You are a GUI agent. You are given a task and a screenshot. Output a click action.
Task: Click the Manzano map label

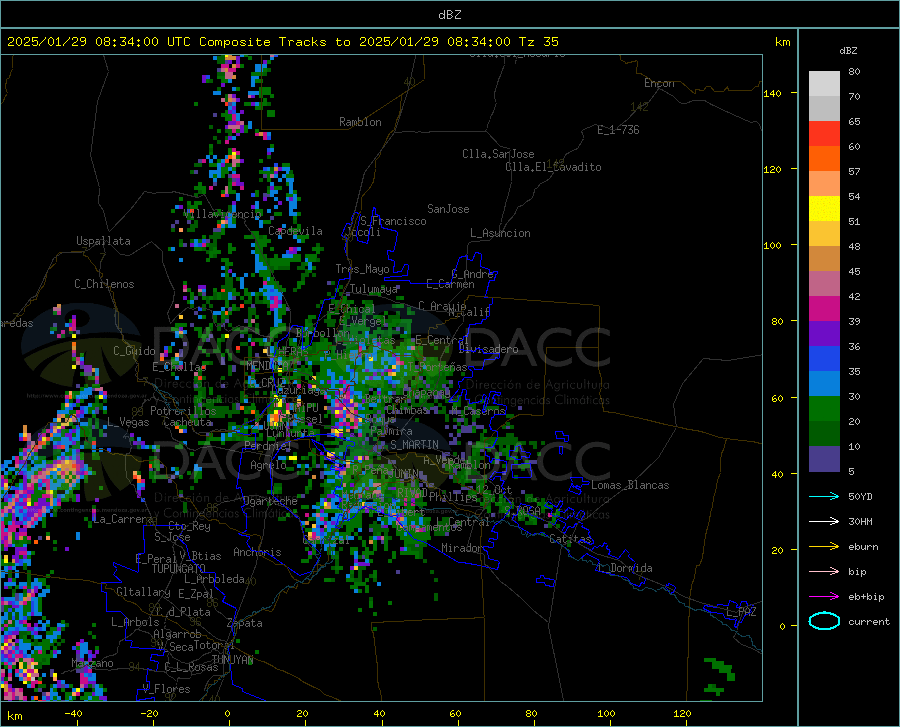92,663
